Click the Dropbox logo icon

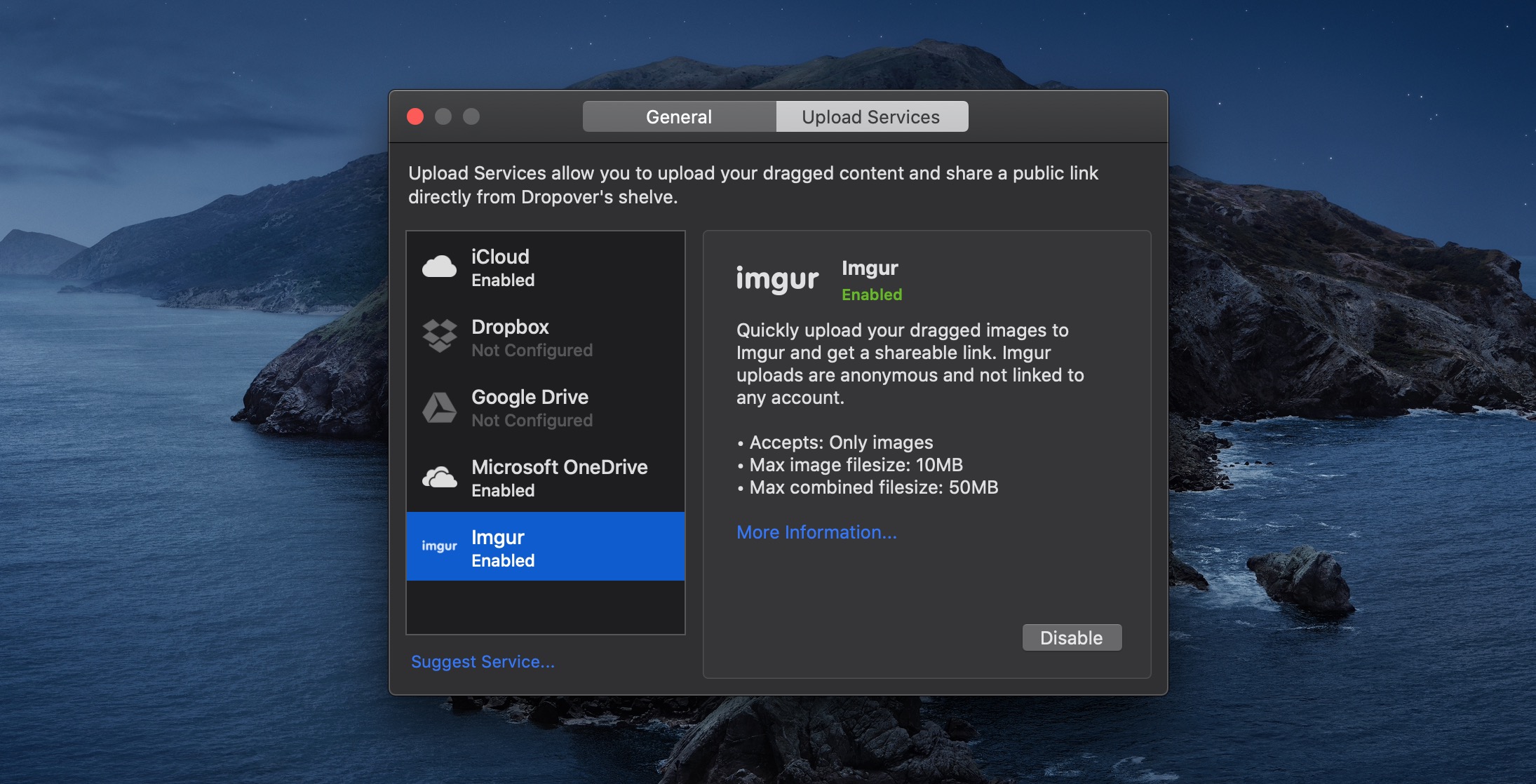[x=439, y=336]
